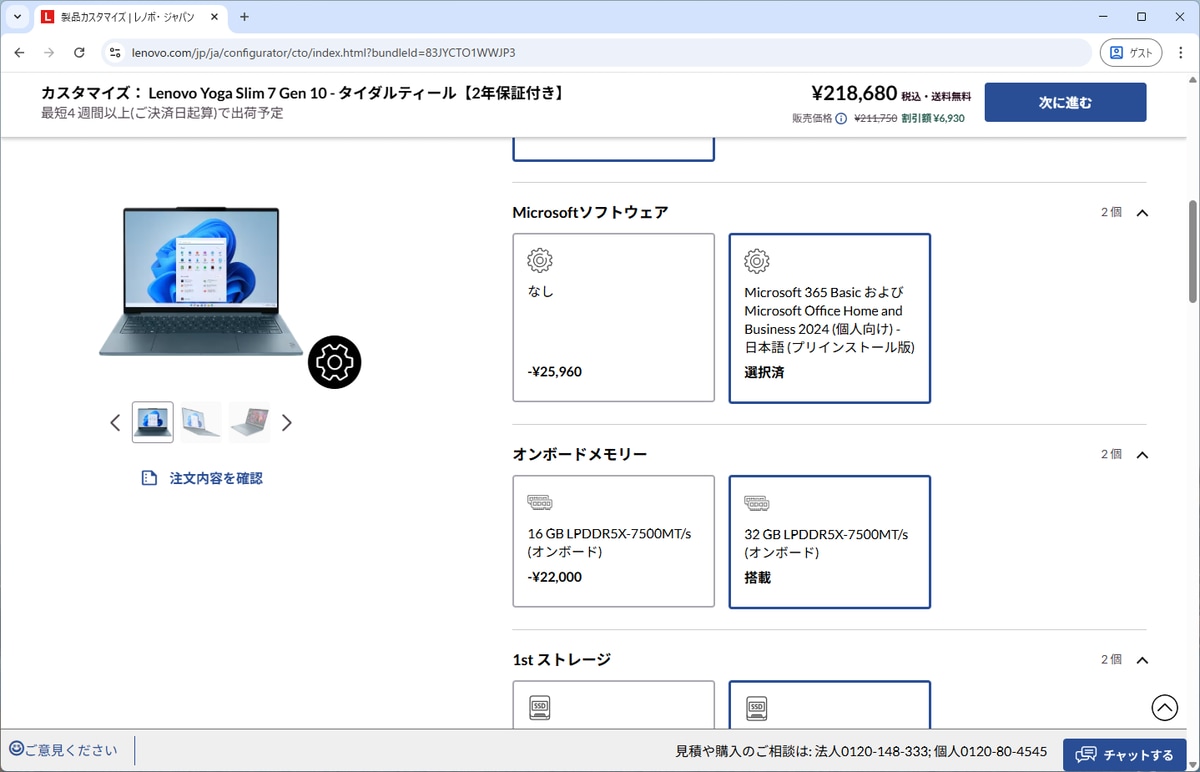1200x772 pixels.
Task: Click the SSD icon on the selected storage card
Action: (756, 706)
